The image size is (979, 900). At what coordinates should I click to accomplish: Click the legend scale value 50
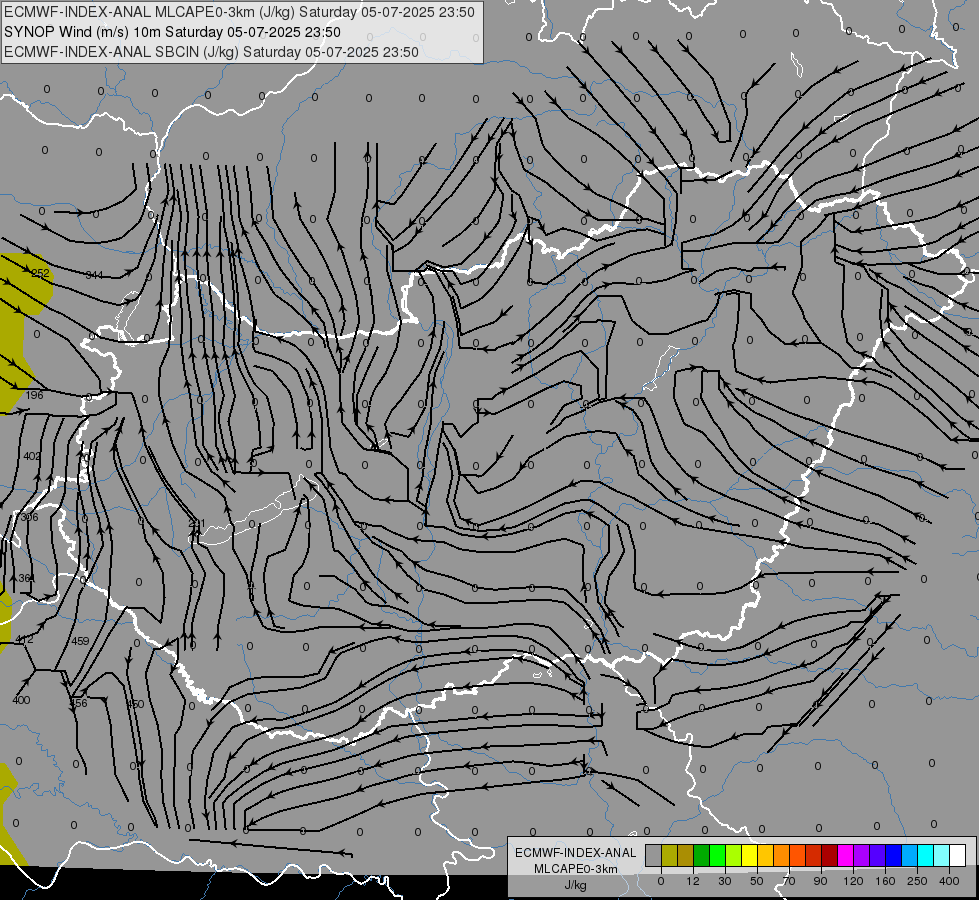coord(757,881)
